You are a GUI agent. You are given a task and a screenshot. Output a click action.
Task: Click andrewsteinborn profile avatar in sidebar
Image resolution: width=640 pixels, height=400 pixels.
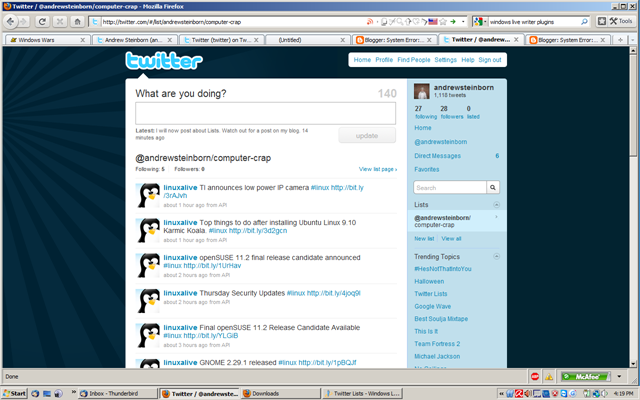[x=422, y=91]
